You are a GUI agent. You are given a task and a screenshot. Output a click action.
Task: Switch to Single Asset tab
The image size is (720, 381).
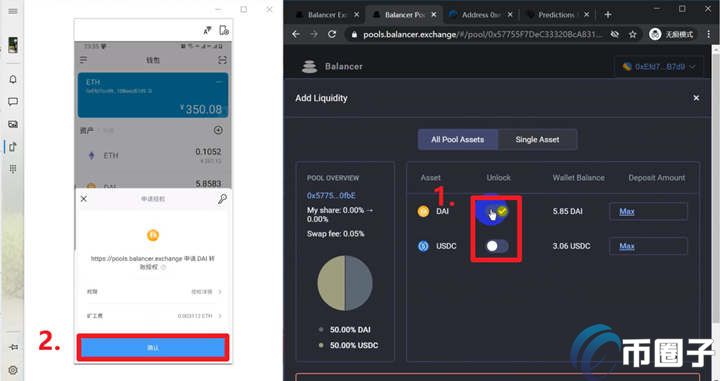click(537, 140)
